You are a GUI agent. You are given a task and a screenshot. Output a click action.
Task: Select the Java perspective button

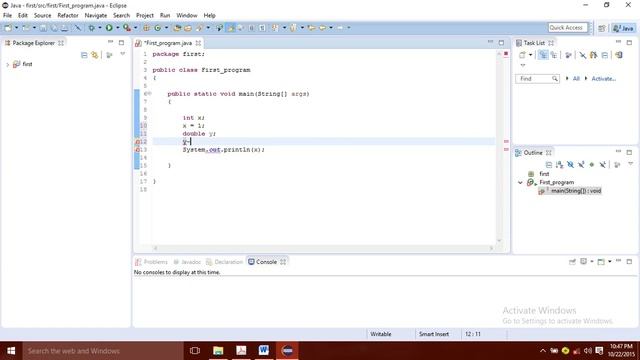(x=623, y=28)
